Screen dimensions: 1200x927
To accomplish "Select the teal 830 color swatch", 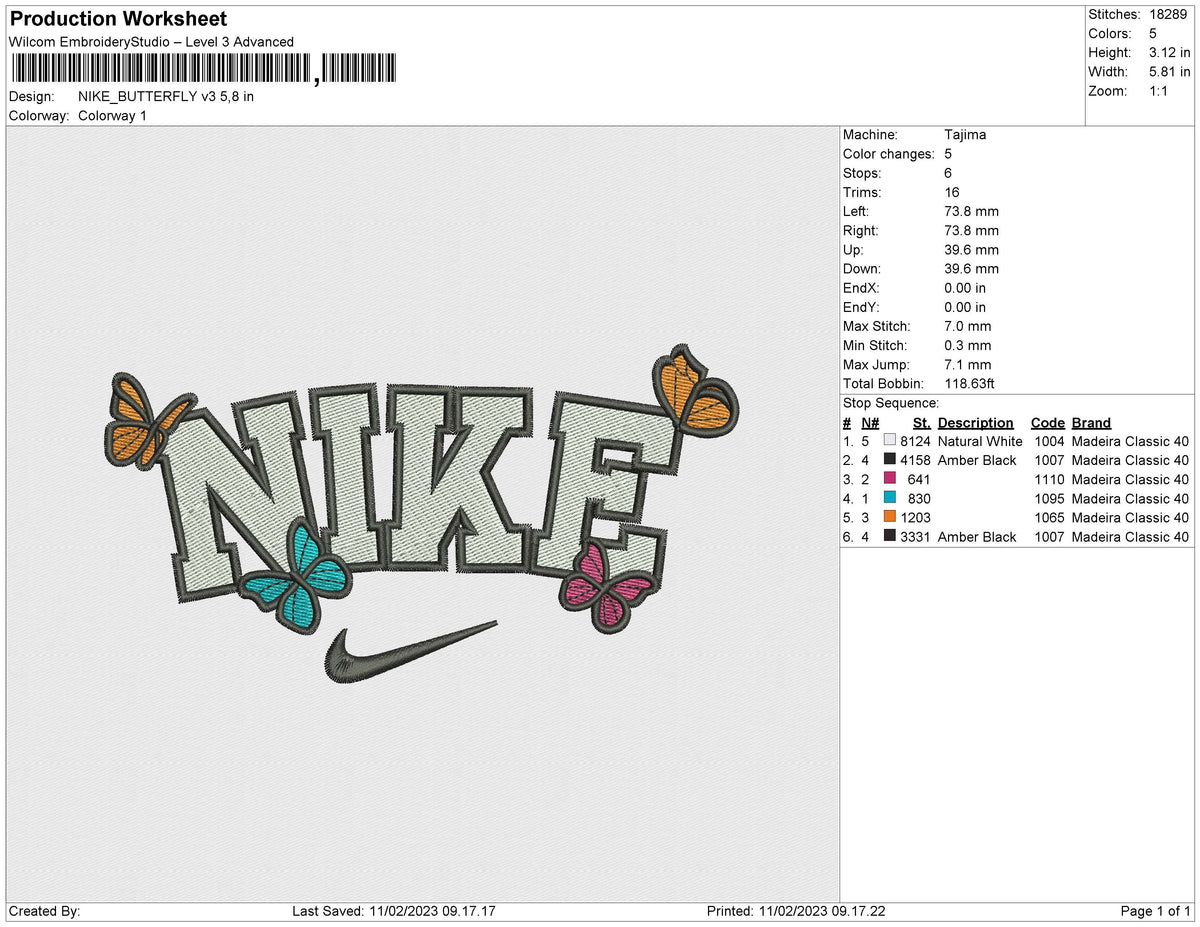I will 890,498.
